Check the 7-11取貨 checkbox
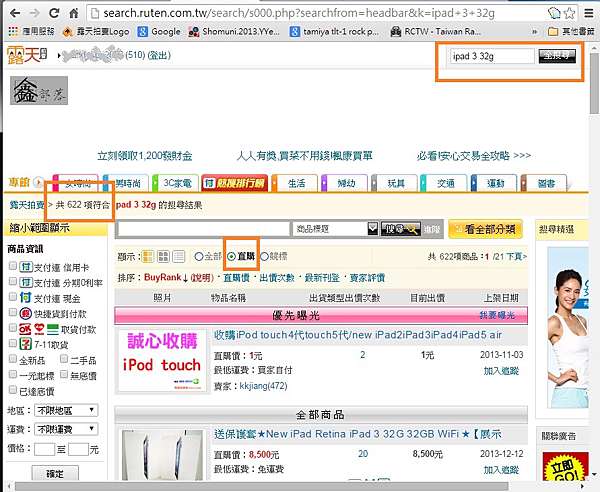The height and width of the screenshot is (492, 600). 13,343
